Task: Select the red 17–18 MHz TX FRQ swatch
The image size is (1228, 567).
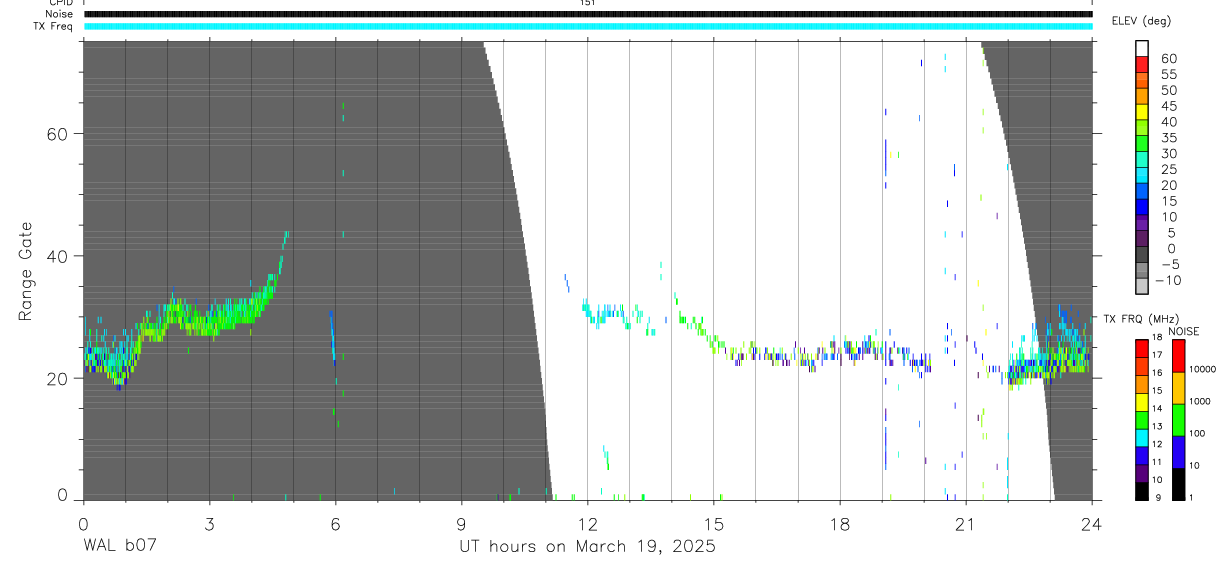Action: point(1141,346)
